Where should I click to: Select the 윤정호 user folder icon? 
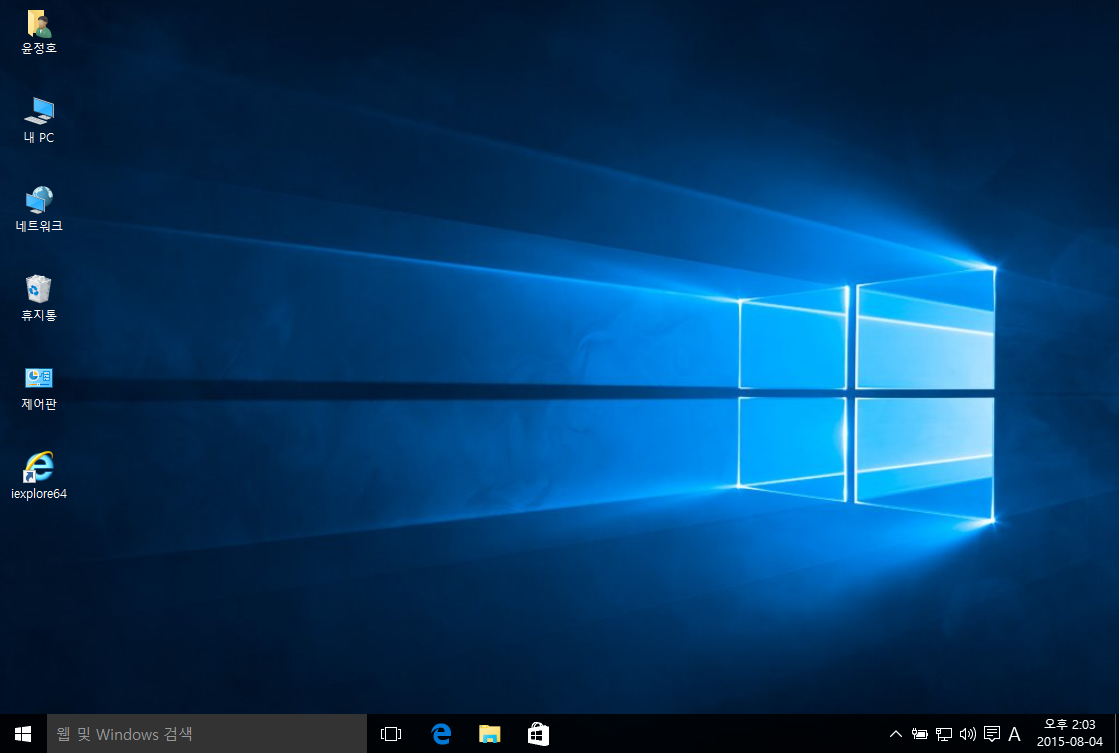(39, 32)
